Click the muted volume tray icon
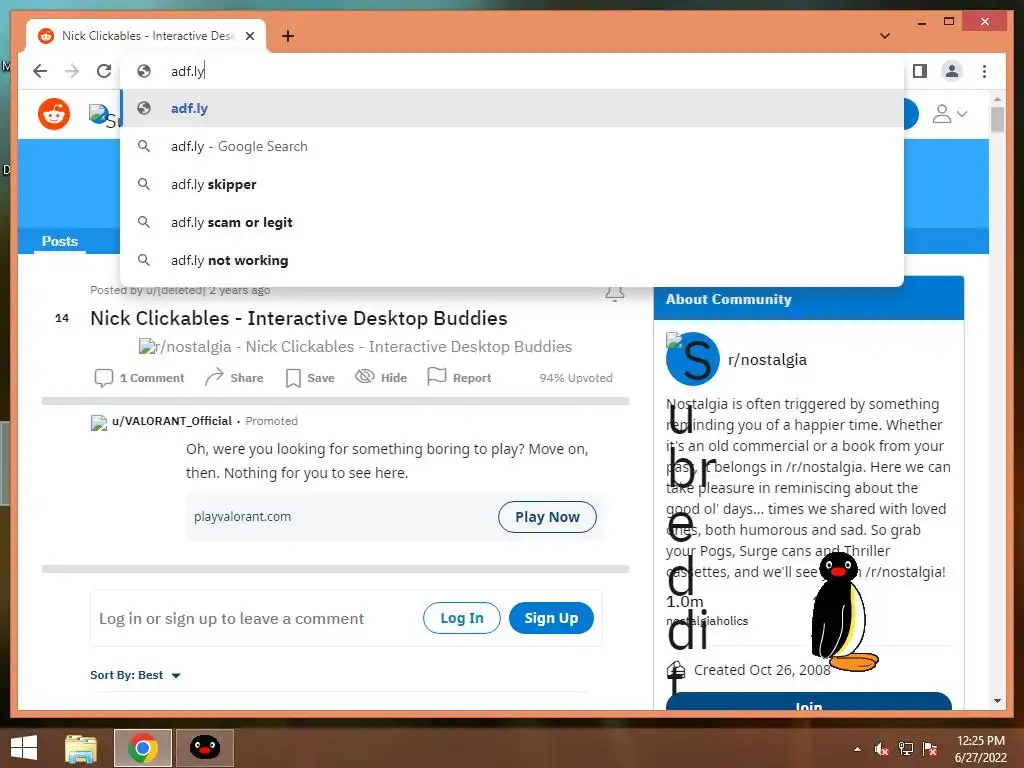The height and width of the screenshot is (768, 1024). pos(882,749)
